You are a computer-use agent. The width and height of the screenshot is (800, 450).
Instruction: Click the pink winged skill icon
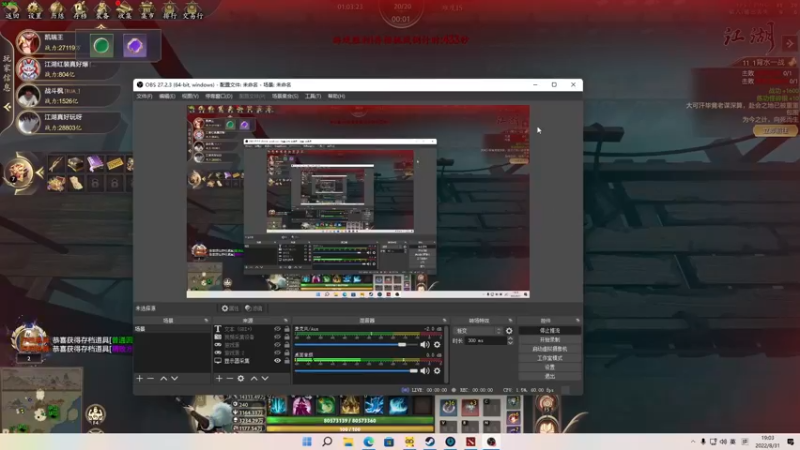point(302,406)
